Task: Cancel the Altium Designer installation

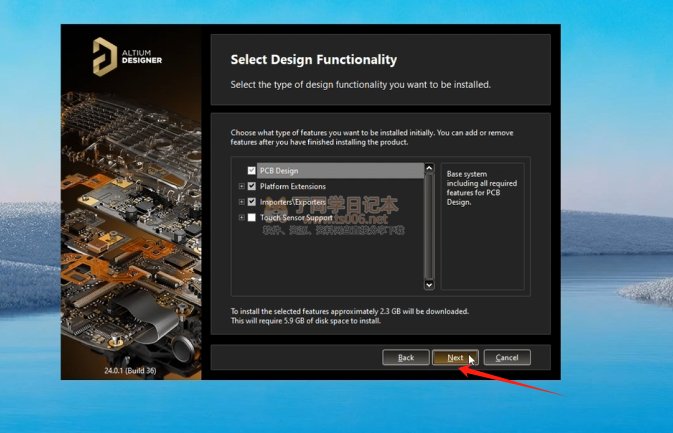Action: coord(507,357)
